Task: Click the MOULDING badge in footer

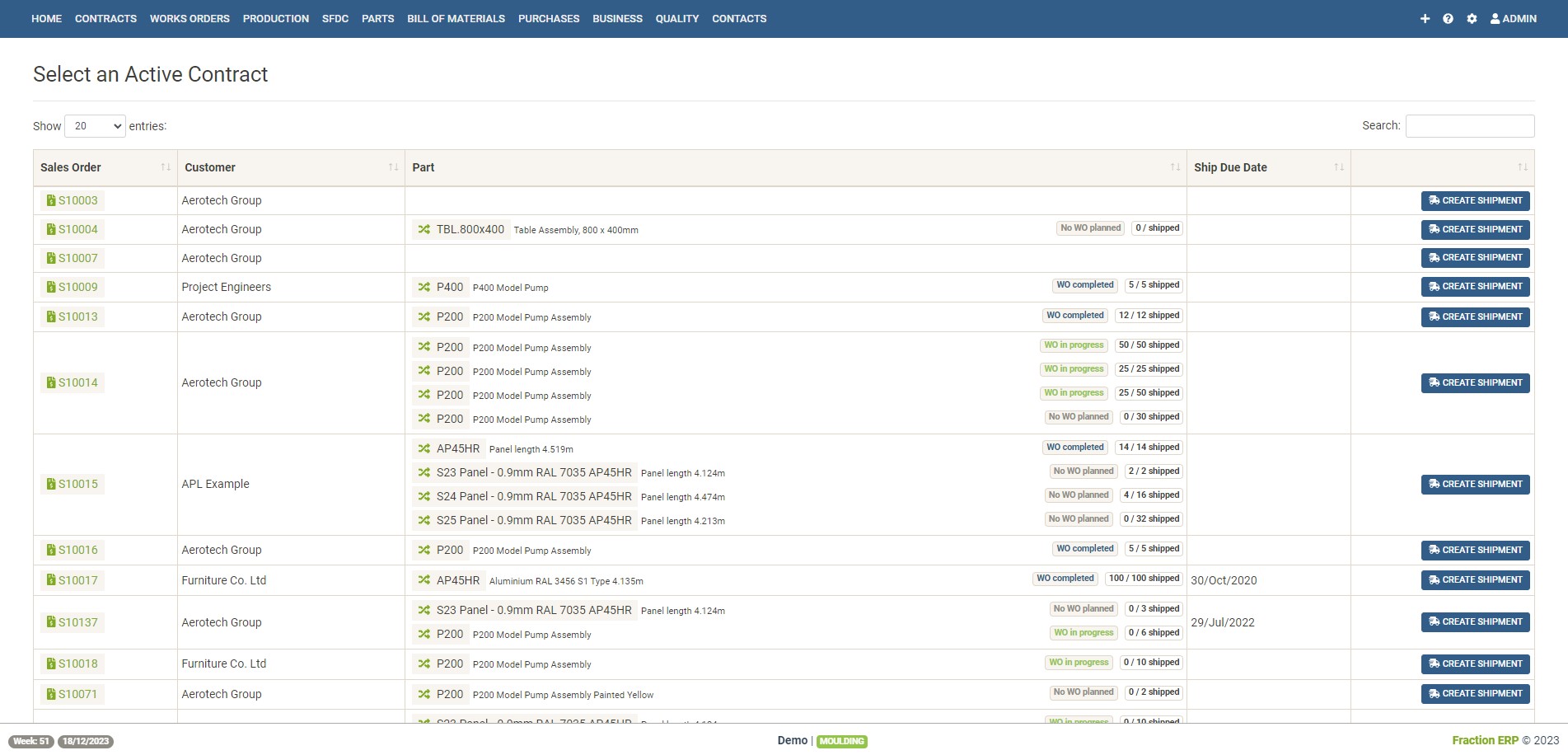Action: [x=841, y=741]
